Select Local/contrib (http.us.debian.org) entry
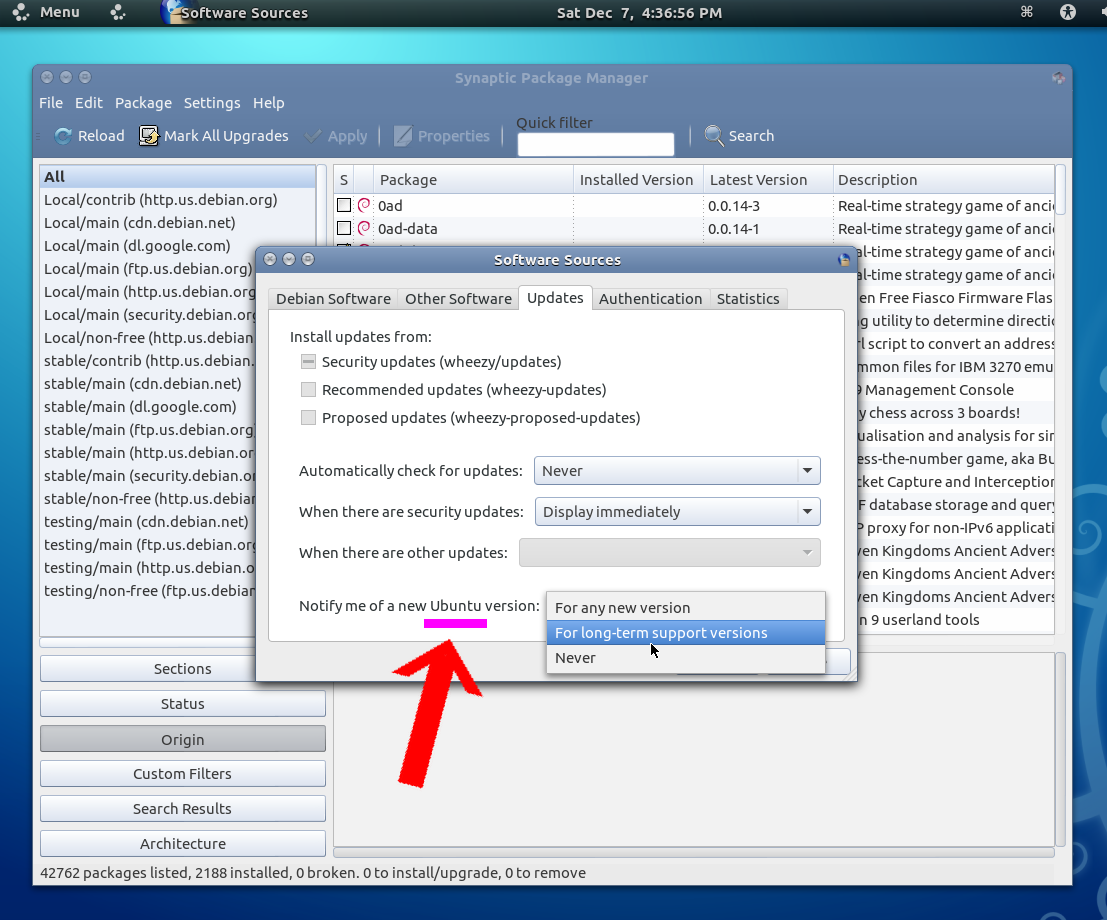This screenshot has width=1107, height=920. click(x=178, y=200)
